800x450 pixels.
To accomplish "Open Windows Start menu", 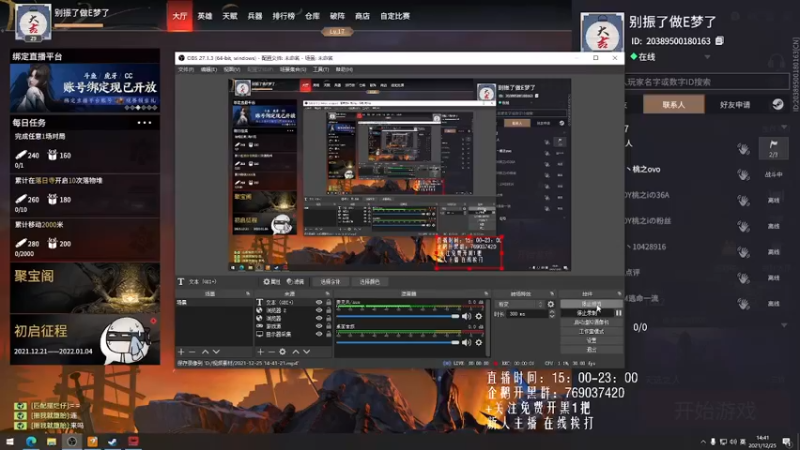I will 10,441.
